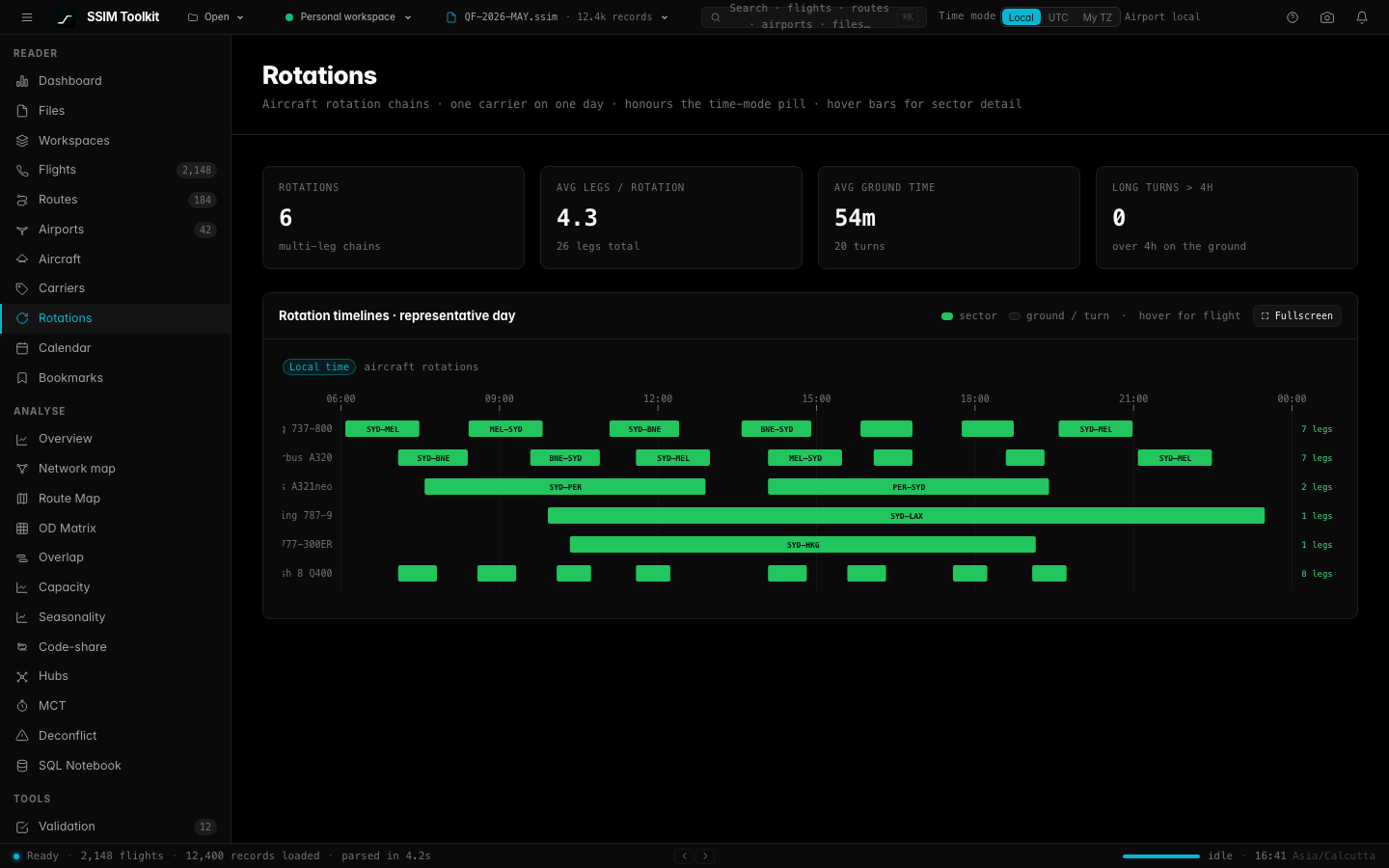Viewport: 1389px width, 868px height.
Task: Switch time mode to Local
Action: coord(1021,17)
